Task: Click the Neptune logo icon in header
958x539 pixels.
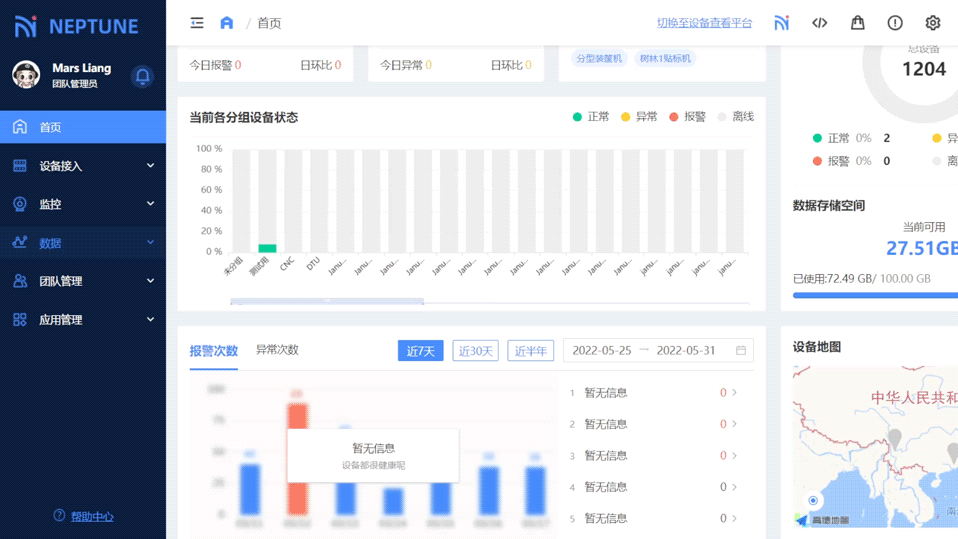Action: 781,23
